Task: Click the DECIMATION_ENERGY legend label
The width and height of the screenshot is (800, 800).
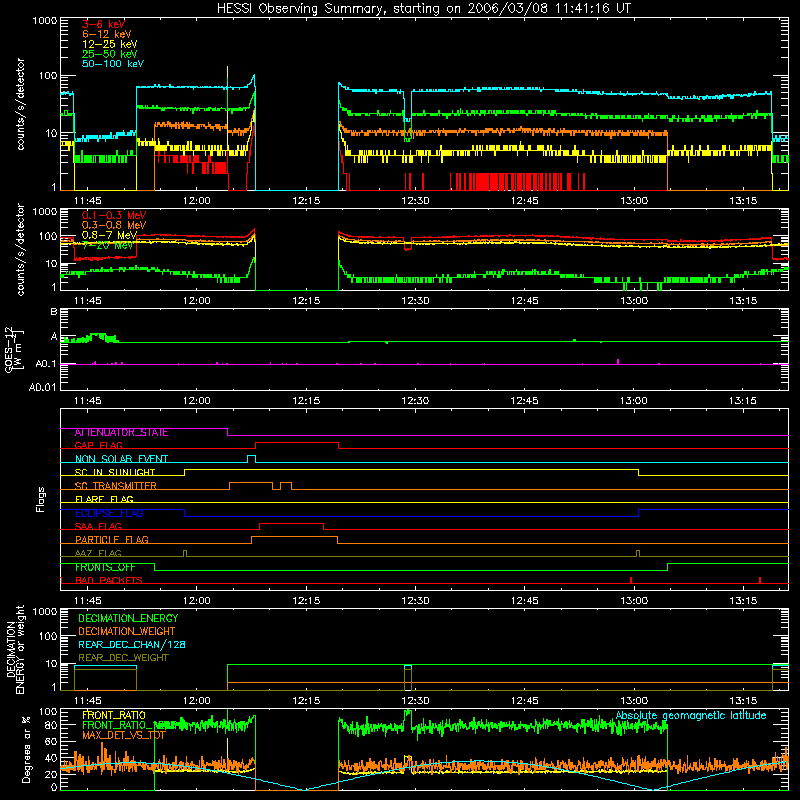Action: point(128,618)
